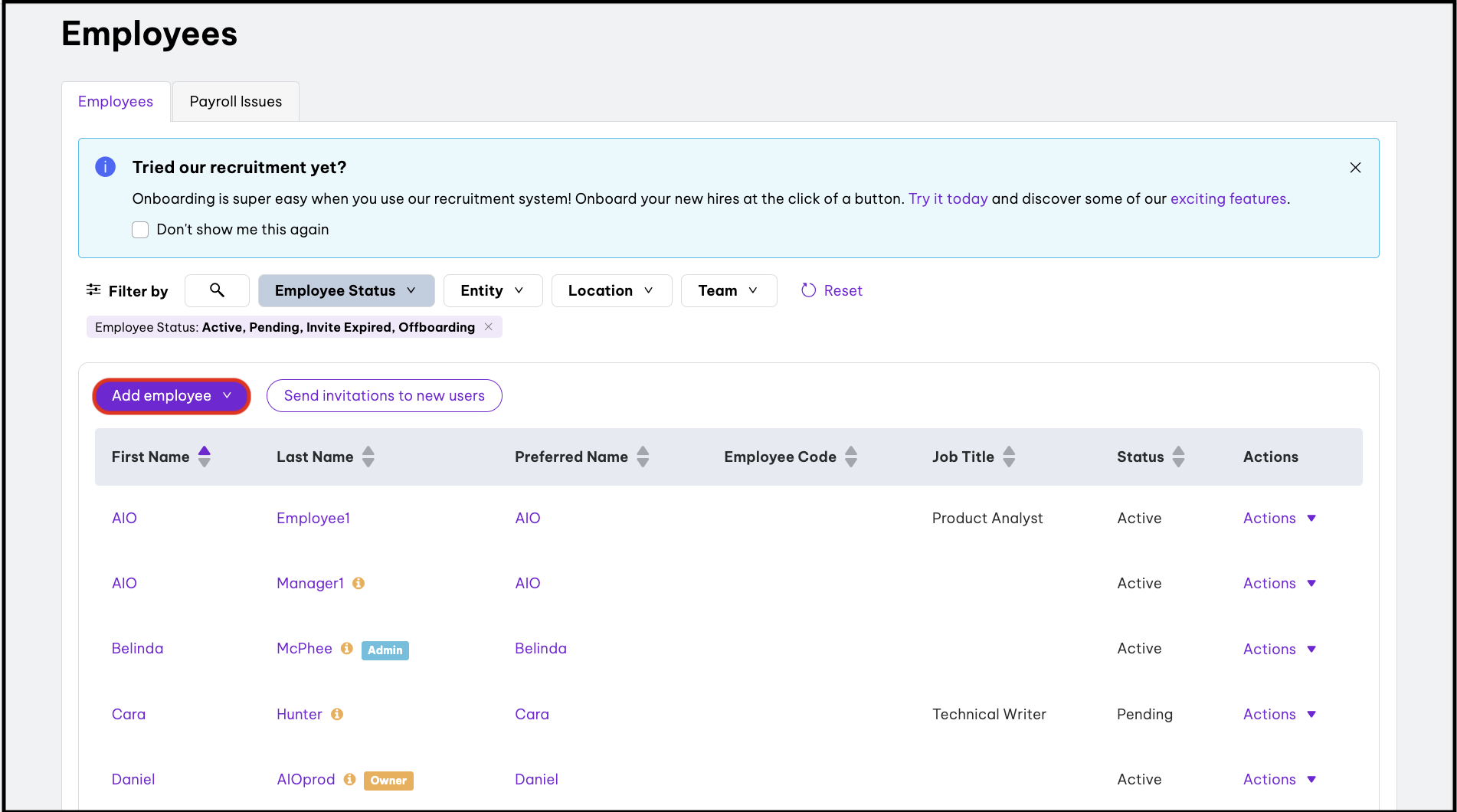Dismiss the recruitment banner with X
The height and width of the screenshot is (812, 1457).
[1355, 168]
